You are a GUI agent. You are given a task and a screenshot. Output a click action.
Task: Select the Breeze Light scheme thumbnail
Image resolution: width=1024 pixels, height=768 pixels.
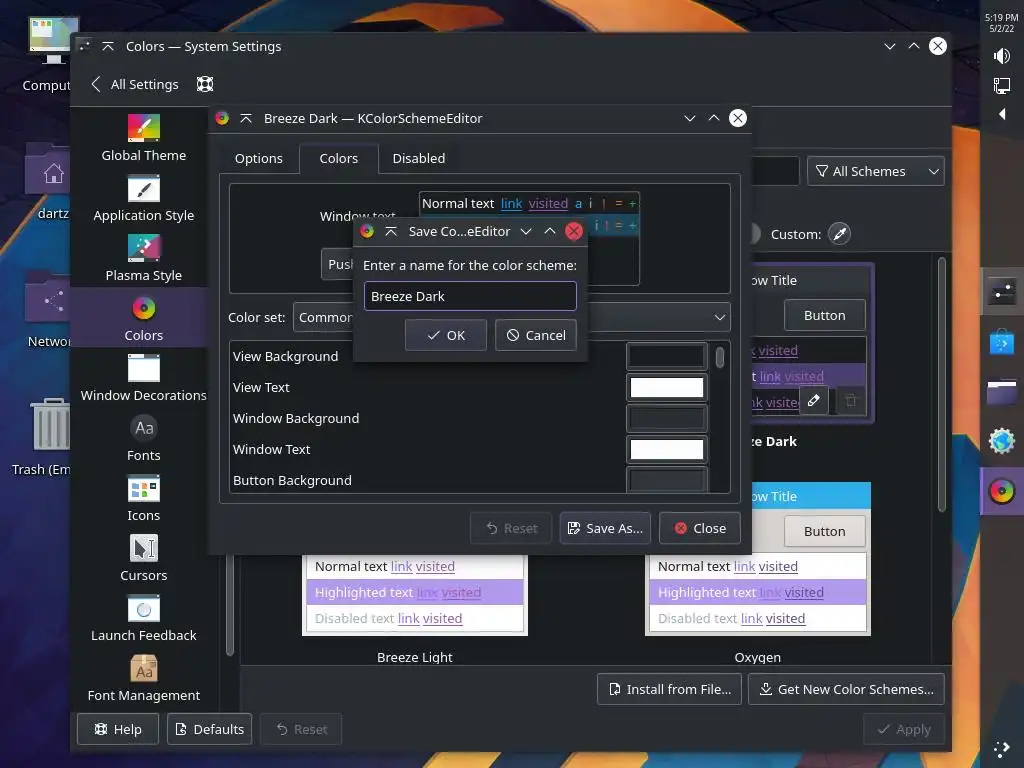(x=415, y=594)
